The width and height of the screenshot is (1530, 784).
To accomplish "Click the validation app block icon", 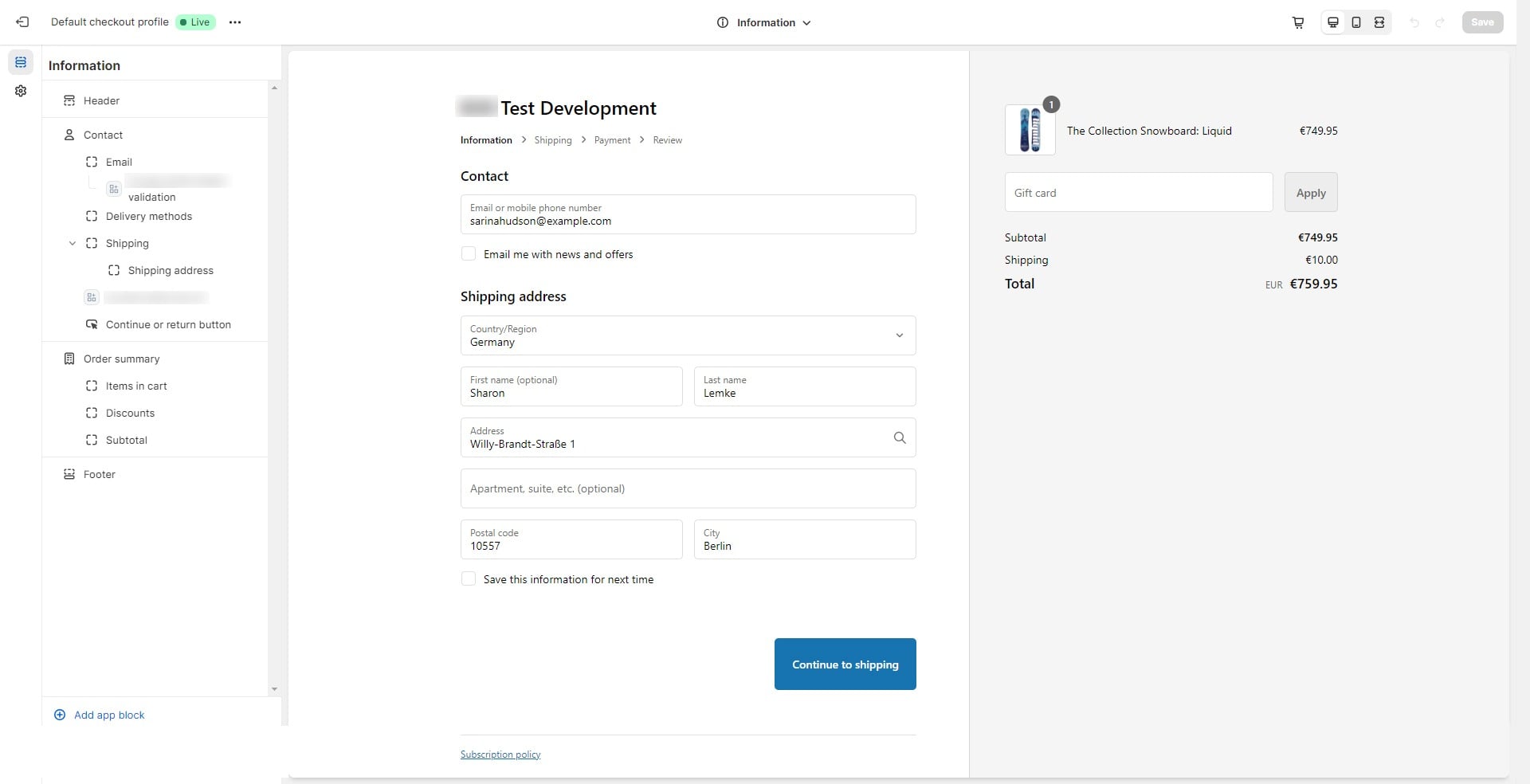I will [x=114, y=189].
